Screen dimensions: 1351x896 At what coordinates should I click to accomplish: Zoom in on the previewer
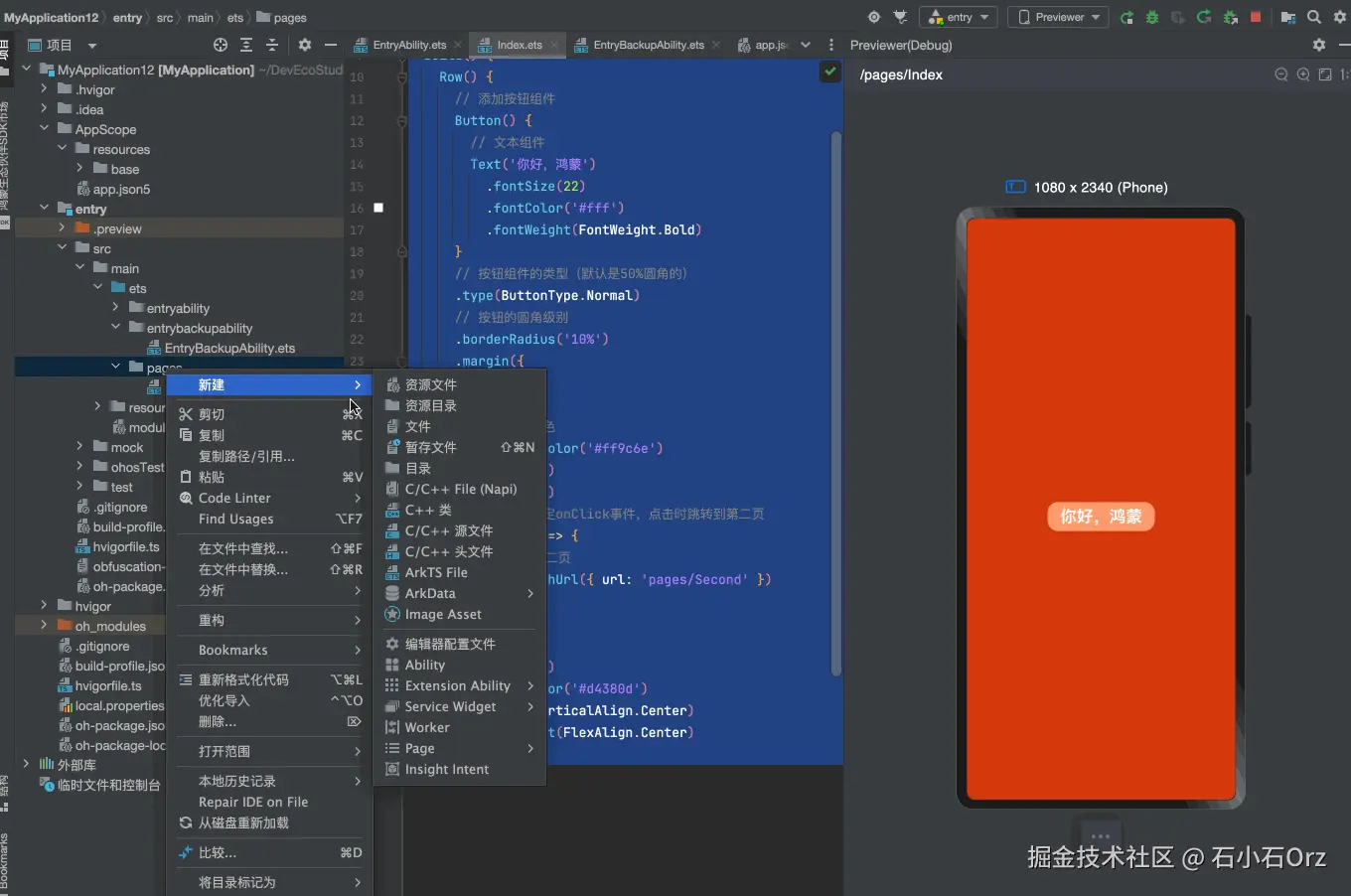(1303, 75)
